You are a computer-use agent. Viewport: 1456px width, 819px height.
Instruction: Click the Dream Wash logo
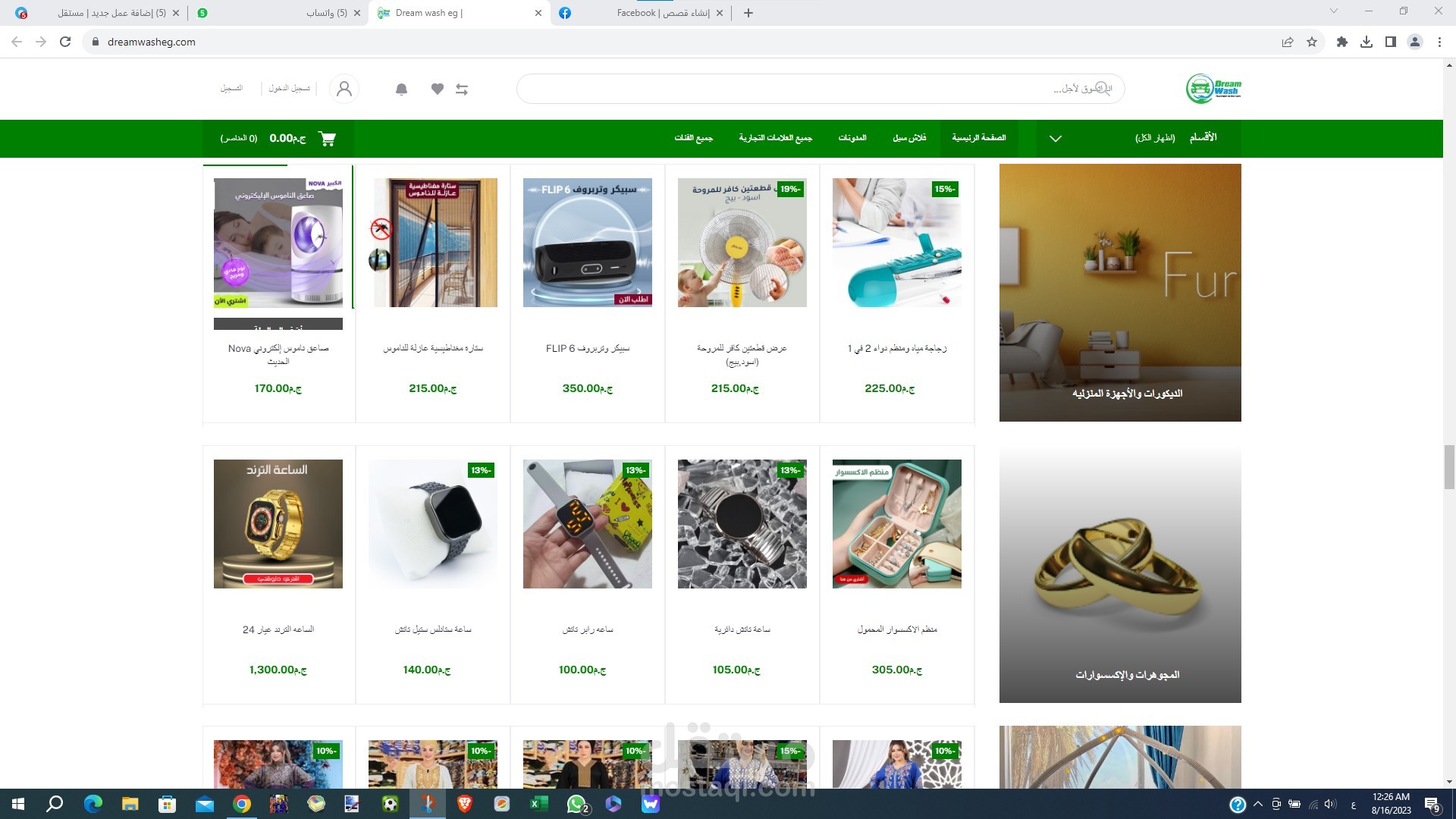click(1213, 89)
